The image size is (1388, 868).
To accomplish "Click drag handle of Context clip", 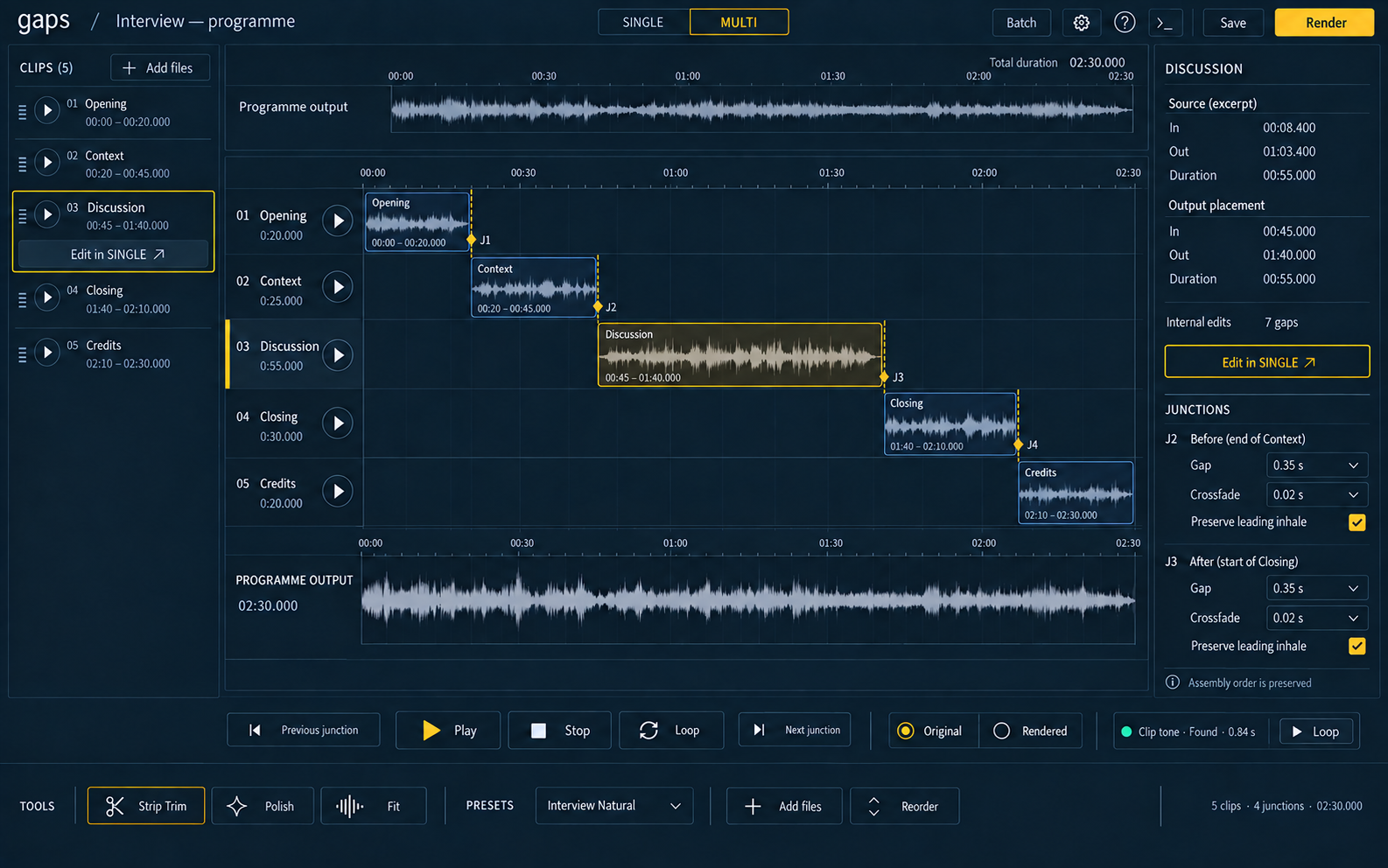I will tap(23, 164).
